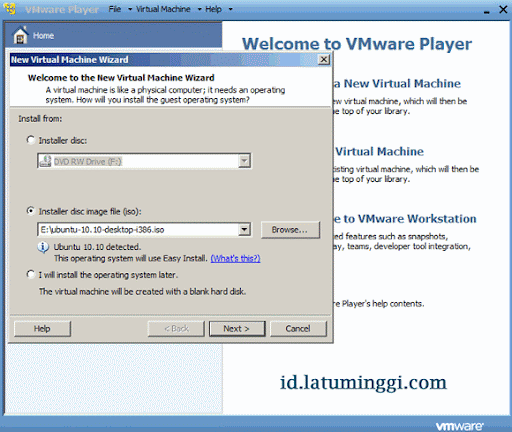The width and height of the screenshot is (512, 432).
Task: Click the Next > button
Action: pos(237,329)
